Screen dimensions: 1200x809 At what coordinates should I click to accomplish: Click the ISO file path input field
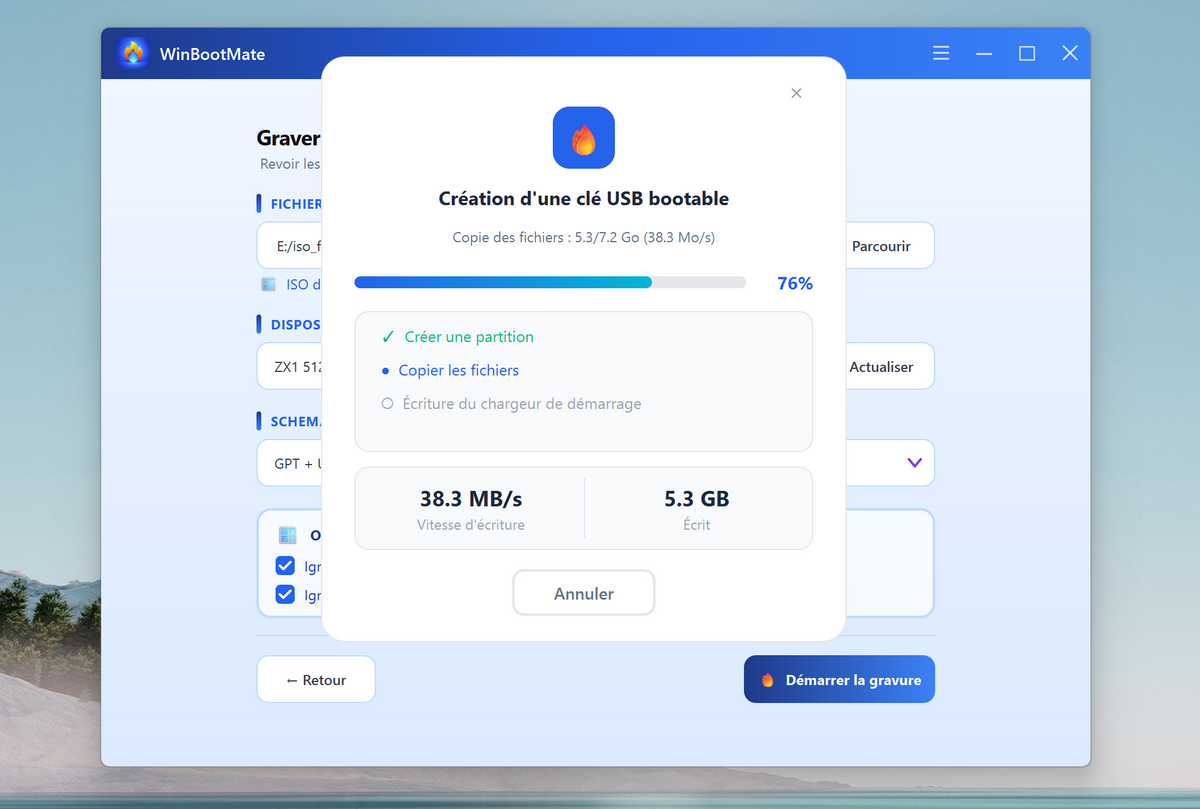pyautogui.click(x=290, y=246)
